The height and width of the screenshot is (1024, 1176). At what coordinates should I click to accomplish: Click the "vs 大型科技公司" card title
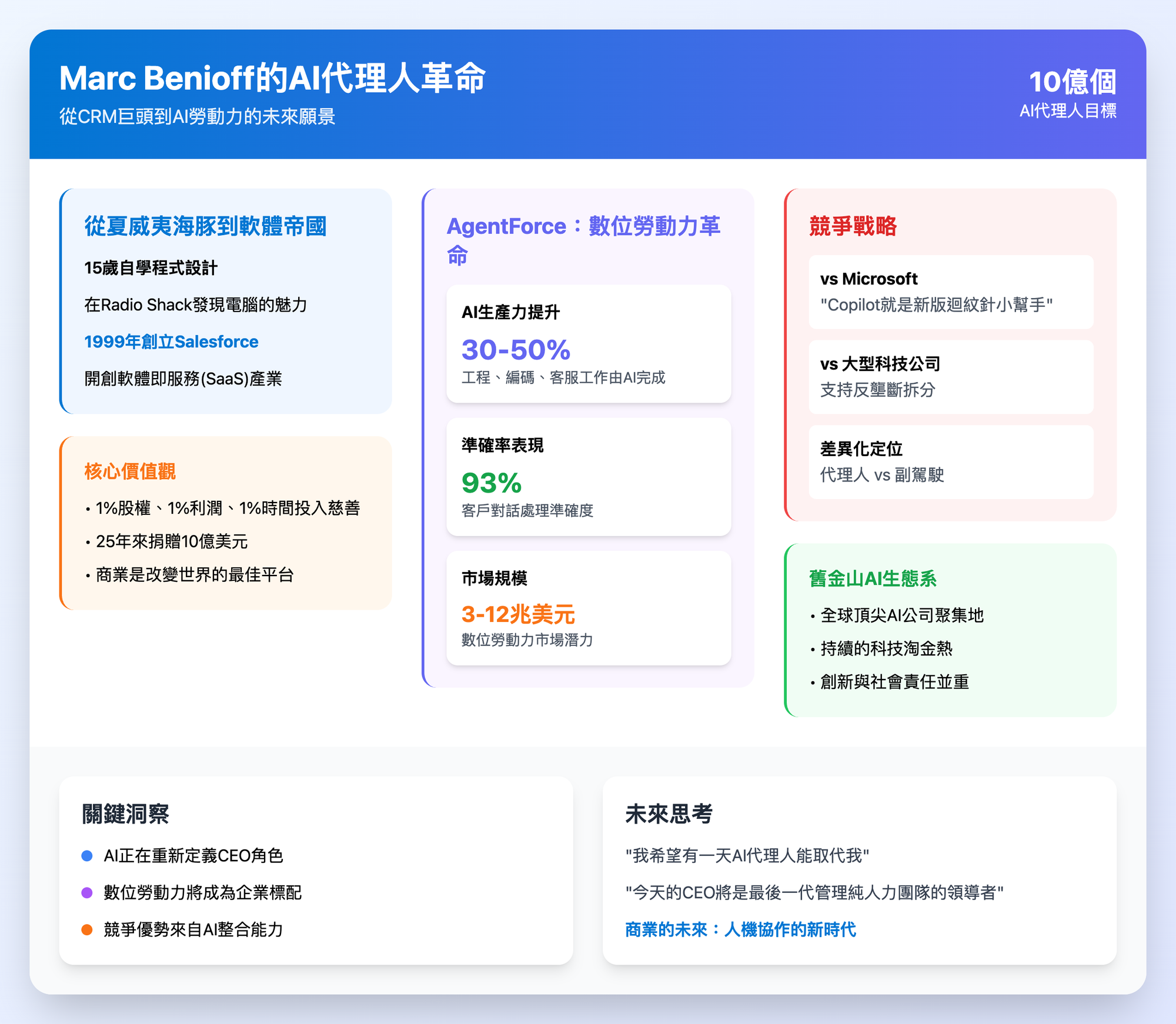[x=880, y=364]
